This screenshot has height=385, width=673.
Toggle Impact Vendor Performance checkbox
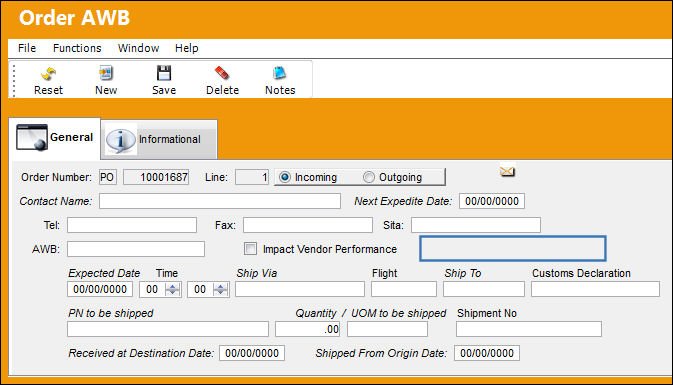click(250, 249)
